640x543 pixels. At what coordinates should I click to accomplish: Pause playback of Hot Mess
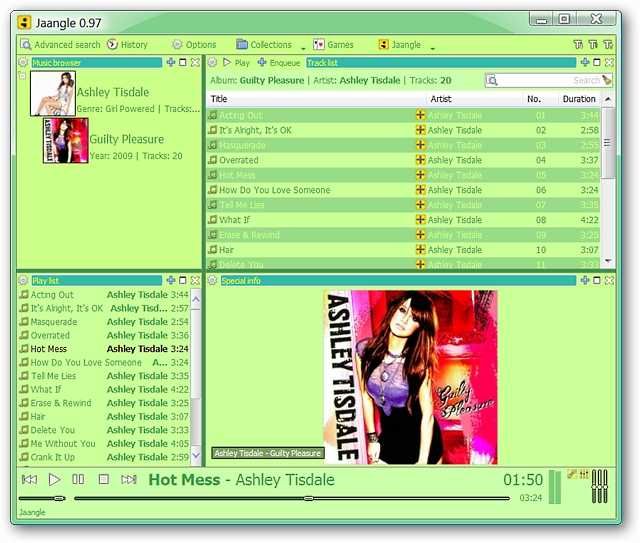coord(78,479)
